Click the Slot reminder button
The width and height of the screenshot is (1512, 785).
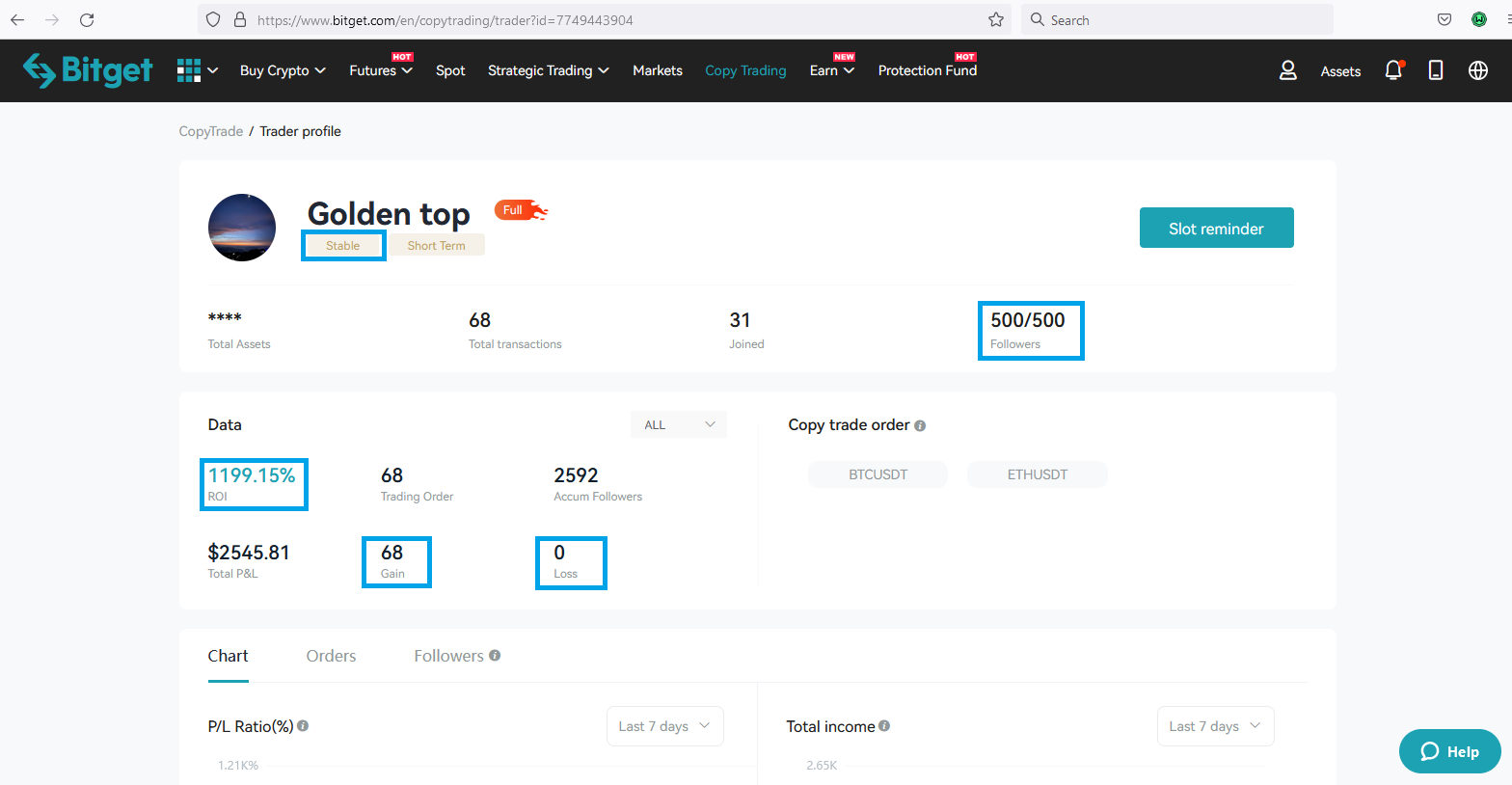tap(1216, 229)
